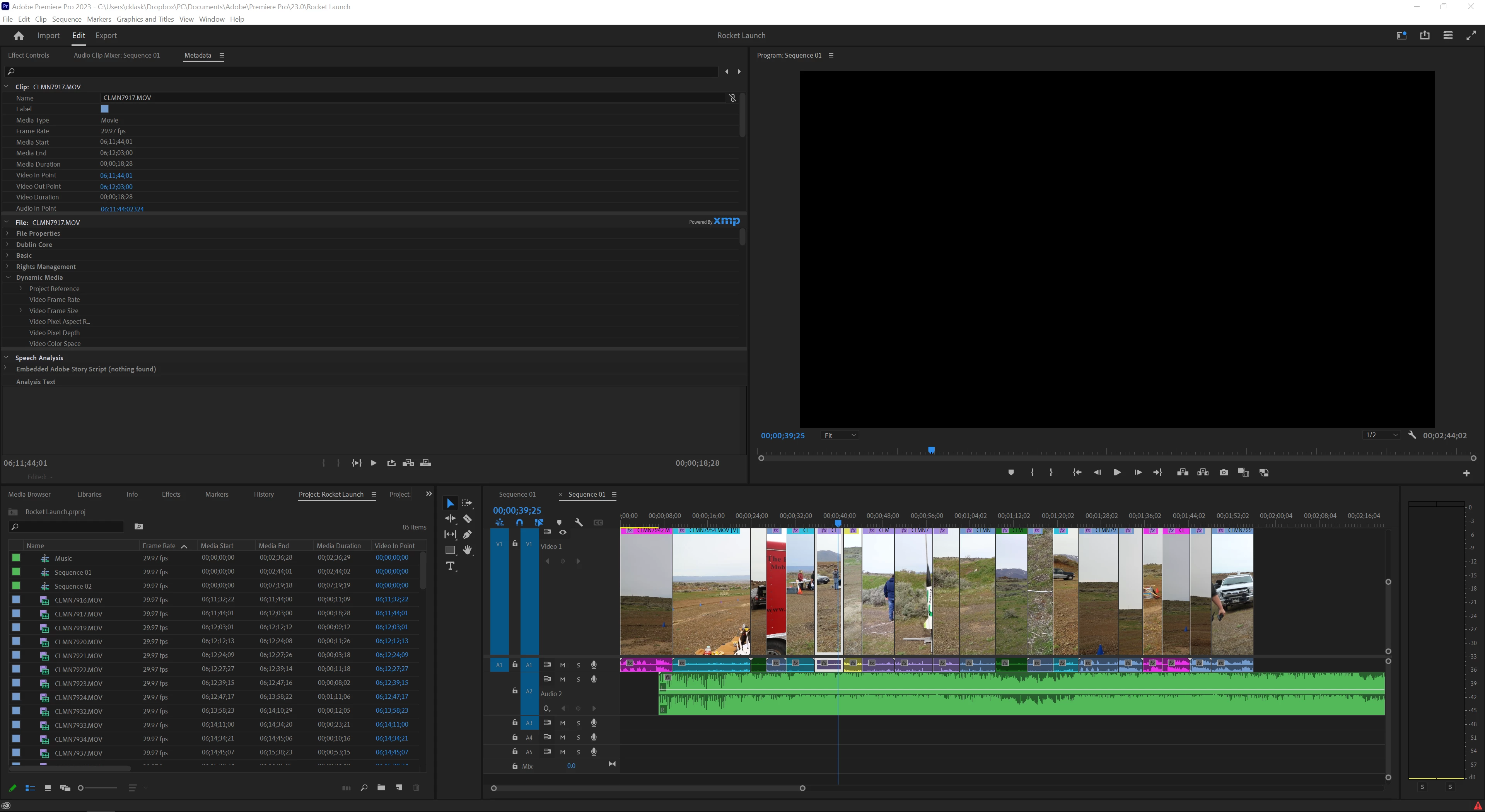Select the Type tool
The image size is (1485, 812).
(x=450, y=566)
